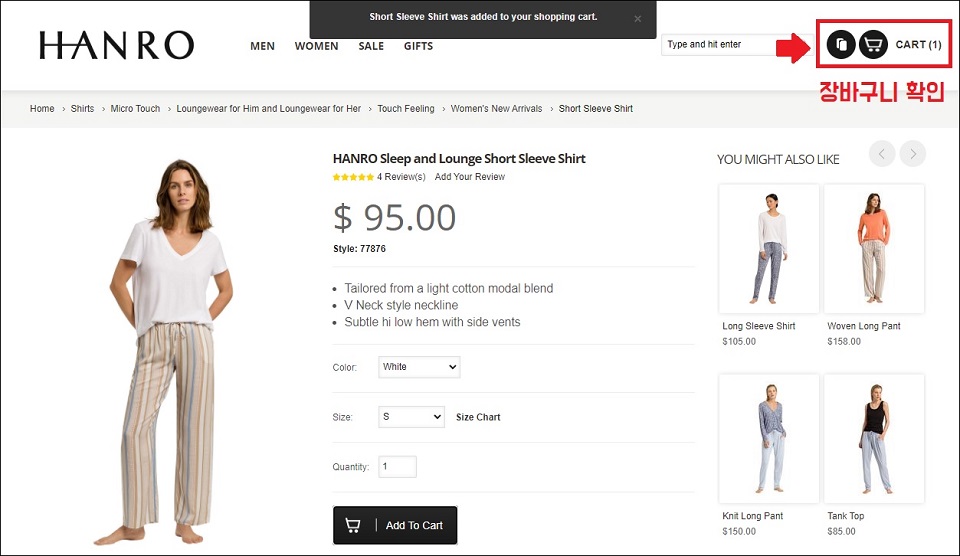Go to Home breadcrumb
Viewport: 960px width, 556px height.
42,108
